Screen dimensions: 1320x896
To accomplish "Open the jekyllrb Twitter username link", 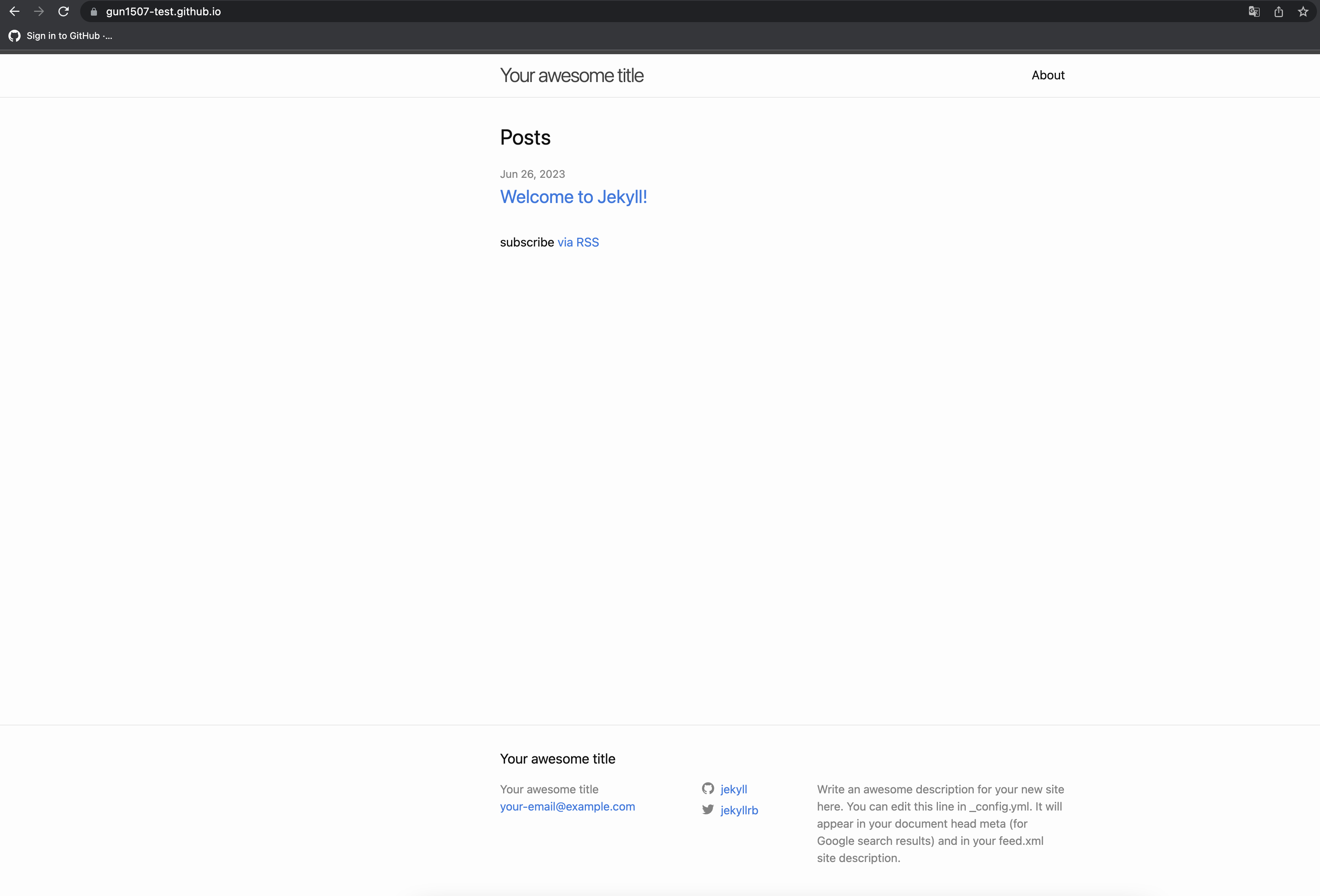I will pos(739,810).
